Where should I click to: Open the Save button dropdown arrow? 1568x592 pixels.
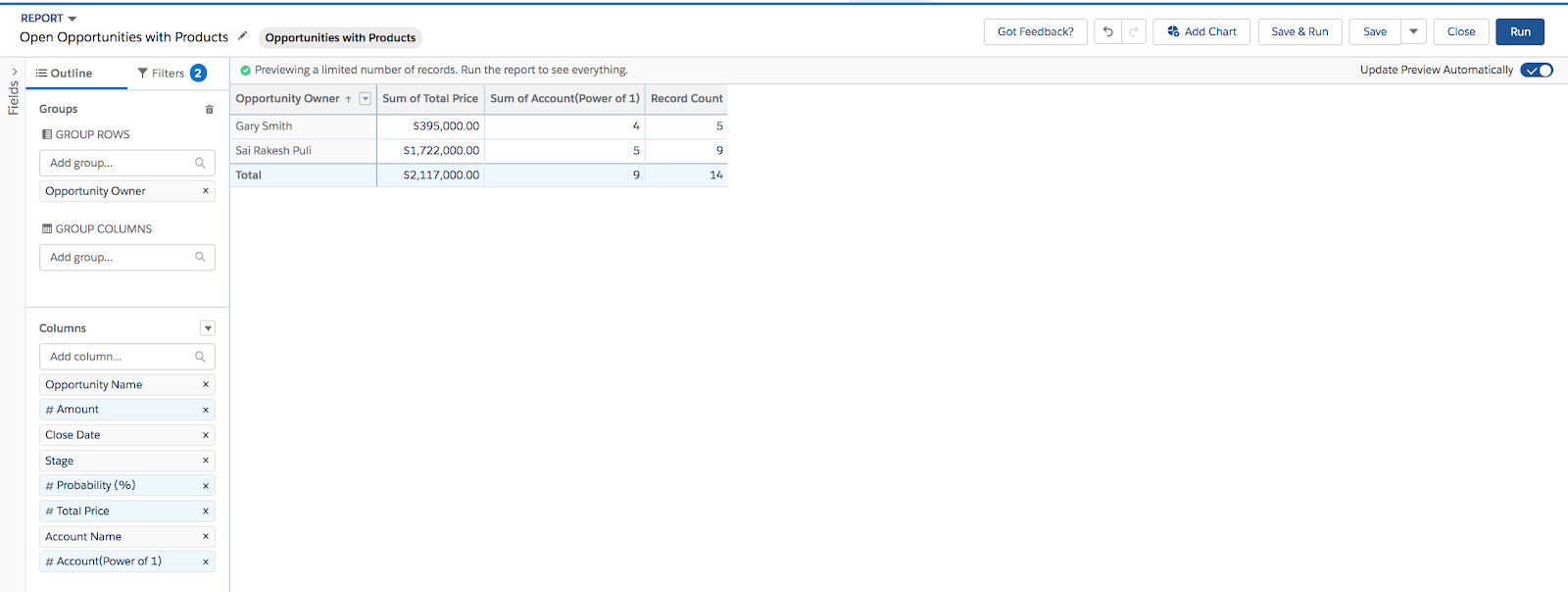click(x=1413, y=31)
